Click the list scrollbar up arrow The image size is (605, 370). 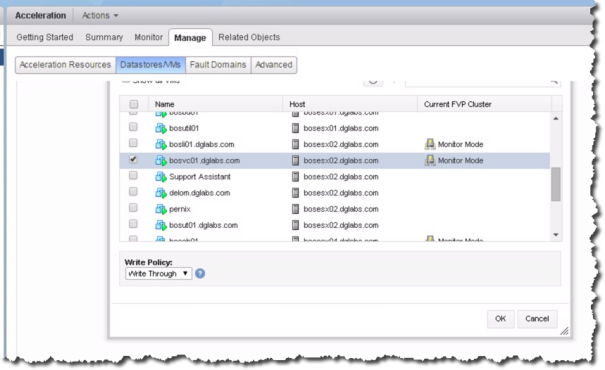click(556, 118)
